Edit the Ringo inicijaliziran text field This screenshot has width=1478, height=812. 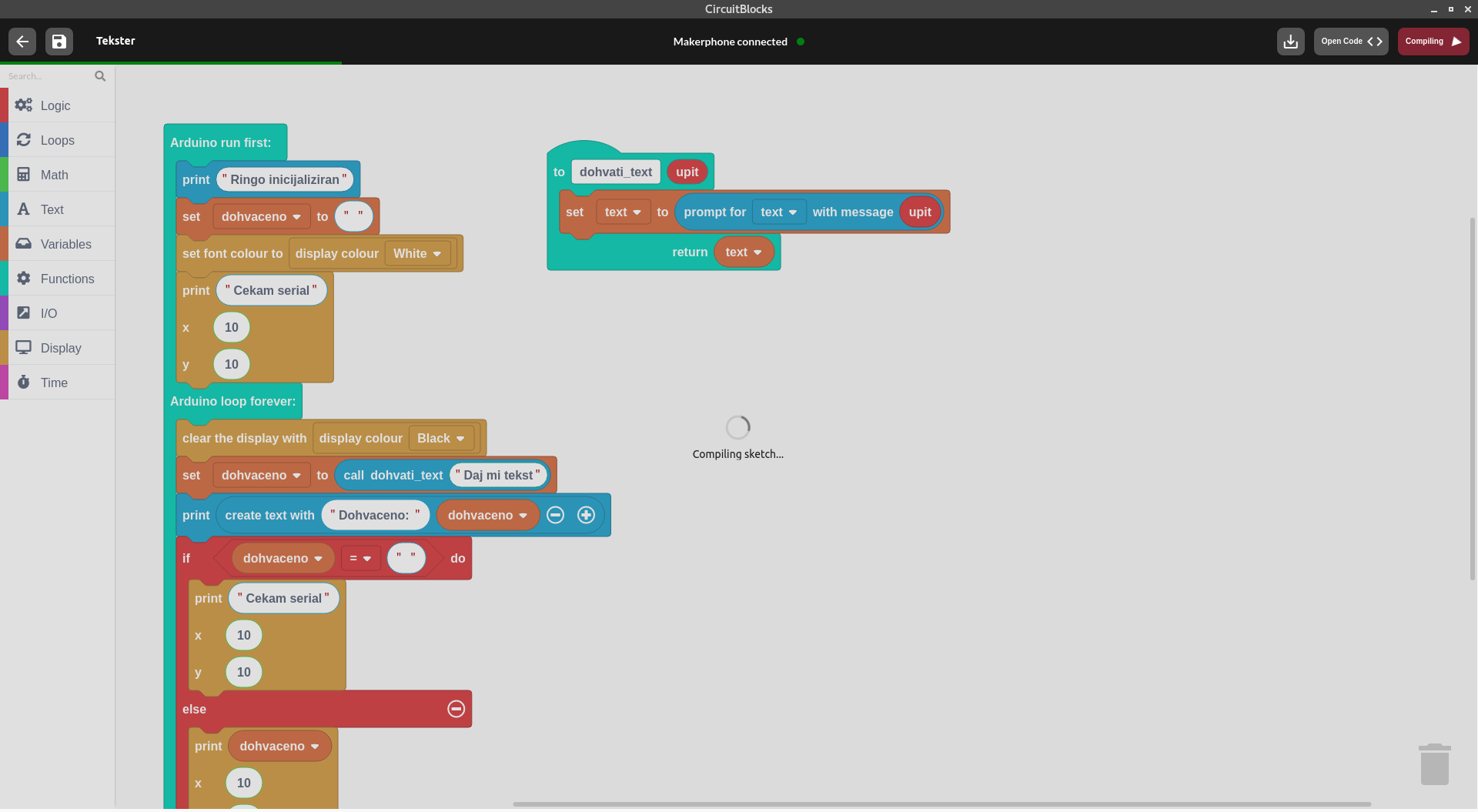285,180
